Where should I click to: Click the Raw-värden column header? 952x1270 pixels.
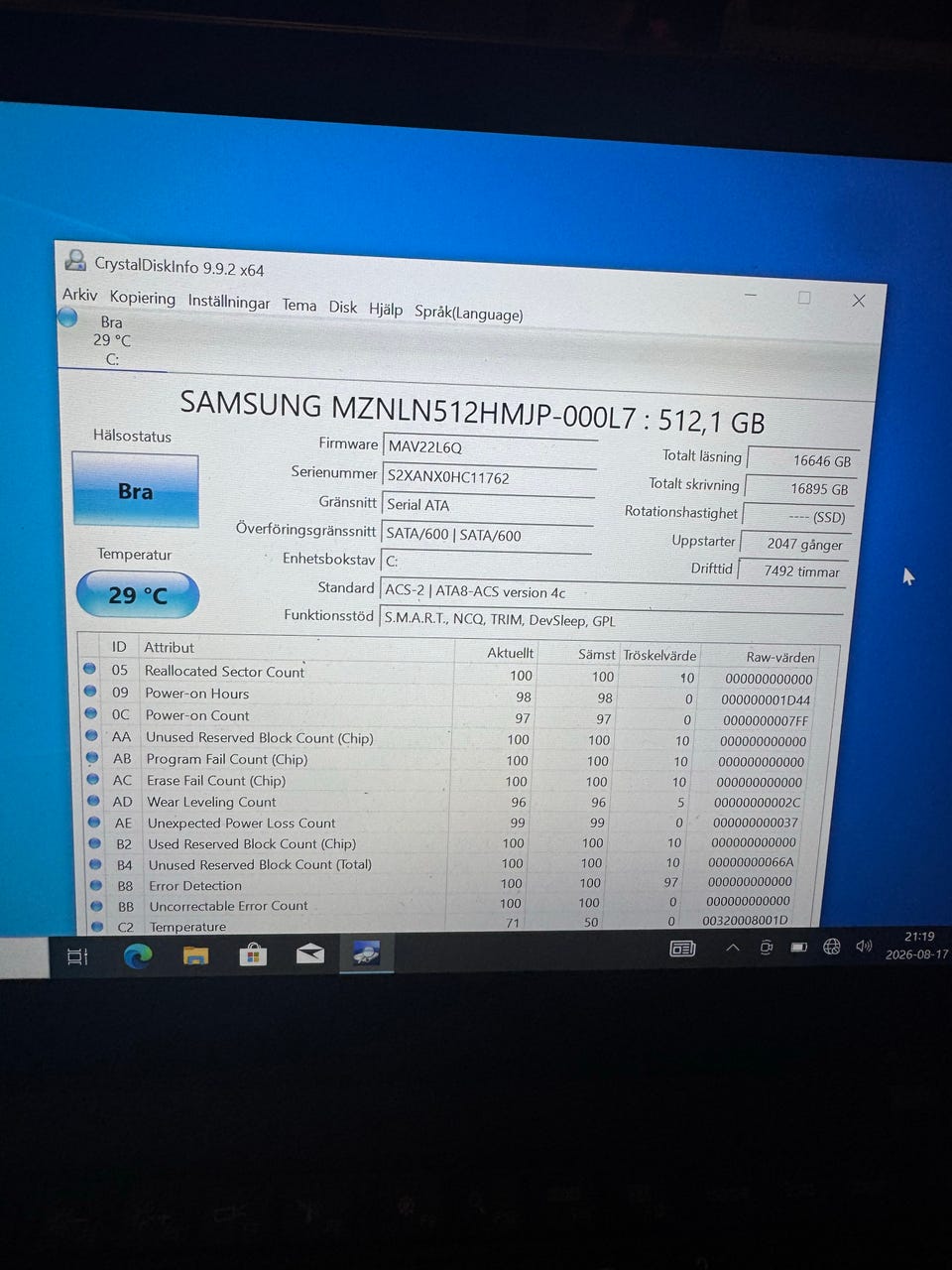coord(780,657)
